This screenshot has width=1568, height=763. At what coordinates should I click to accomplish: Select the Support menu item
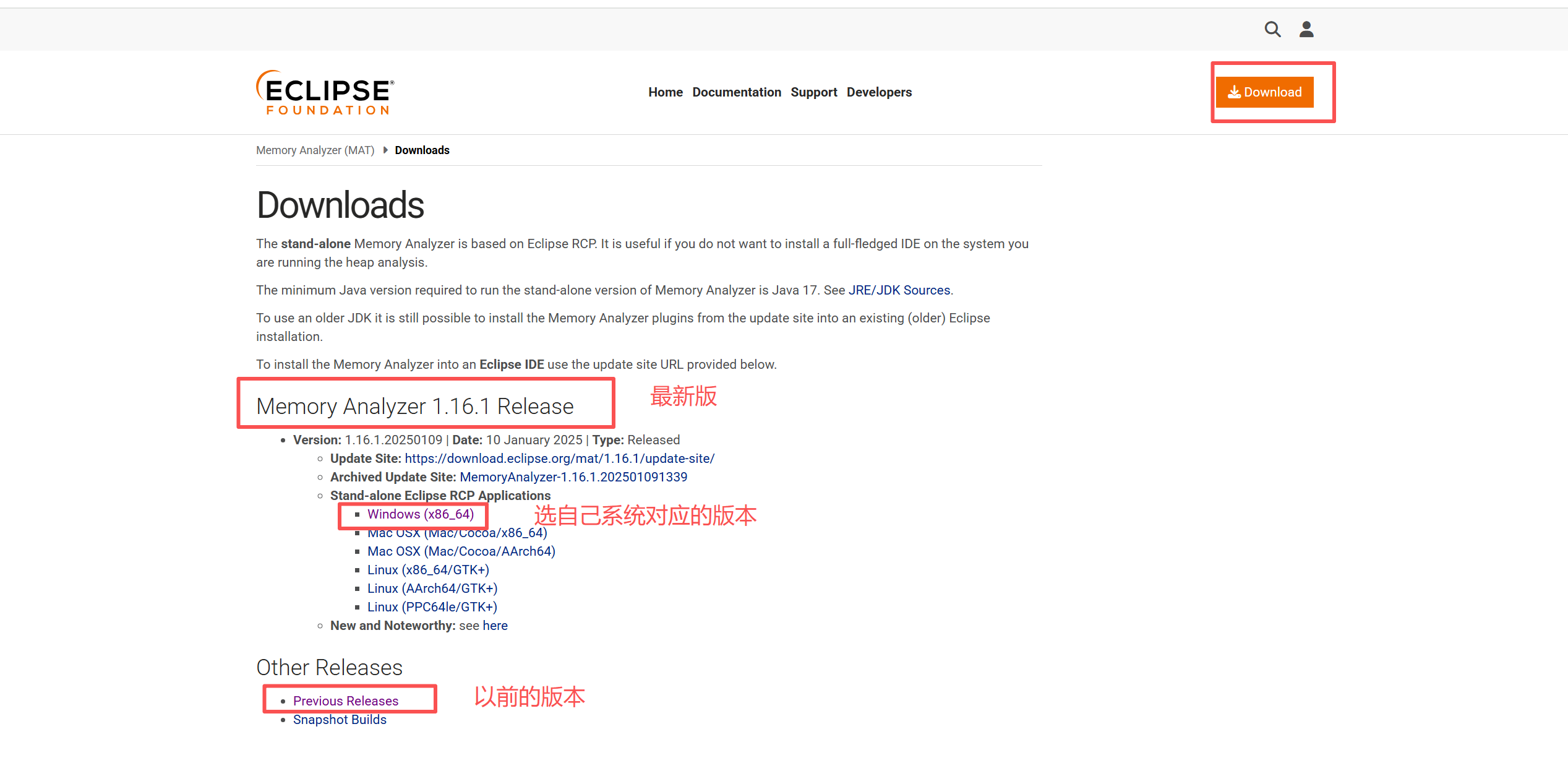point(813,92)
